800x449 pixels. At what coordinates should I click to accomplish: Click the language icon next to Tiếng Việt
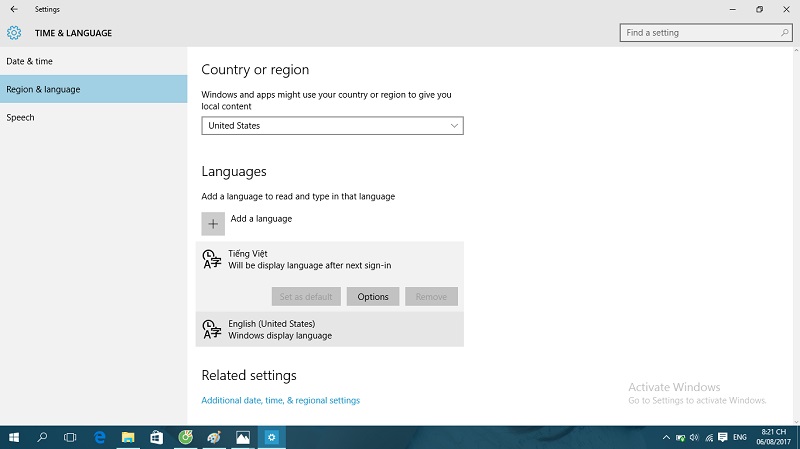[211, 259]
